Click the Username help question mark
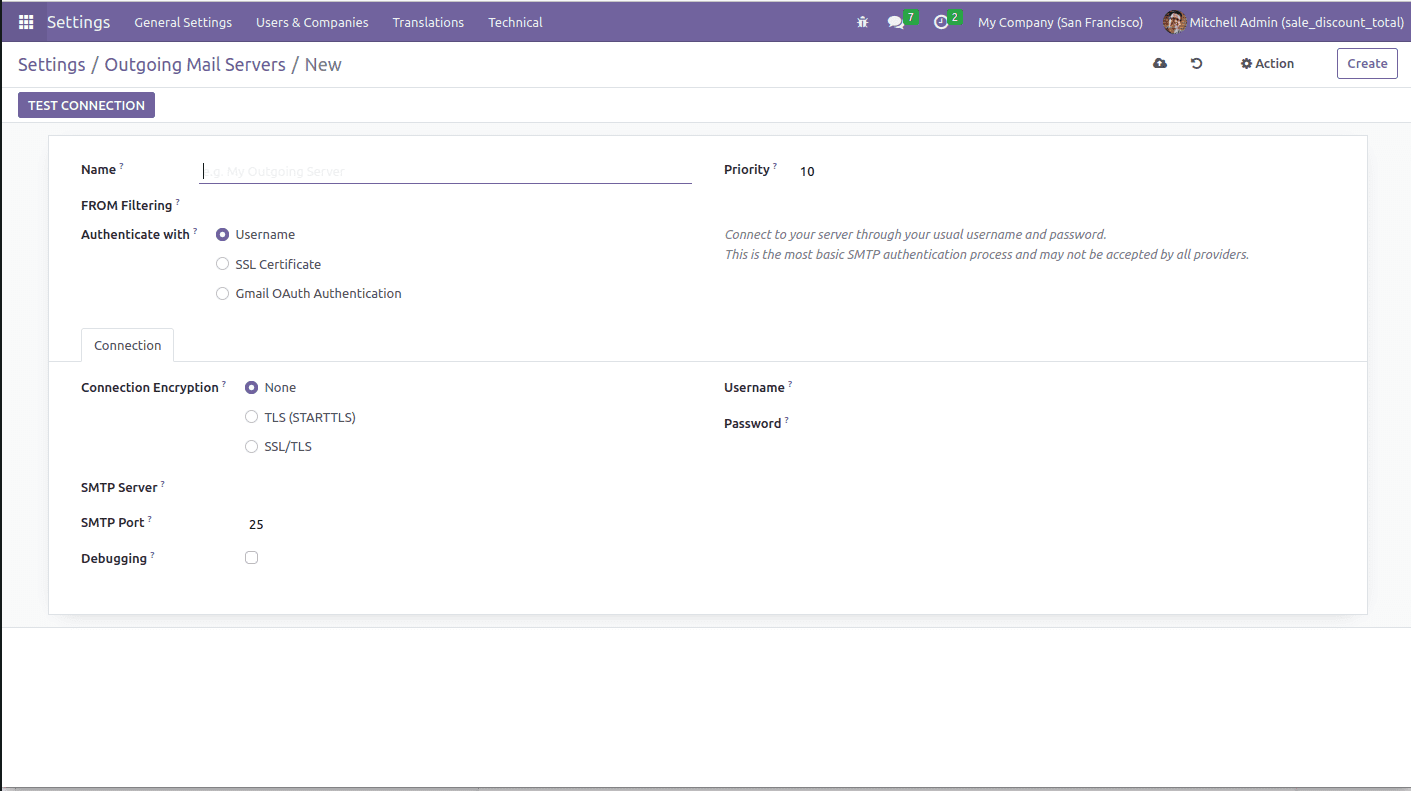1411x791 pixels. coord(790,384)
